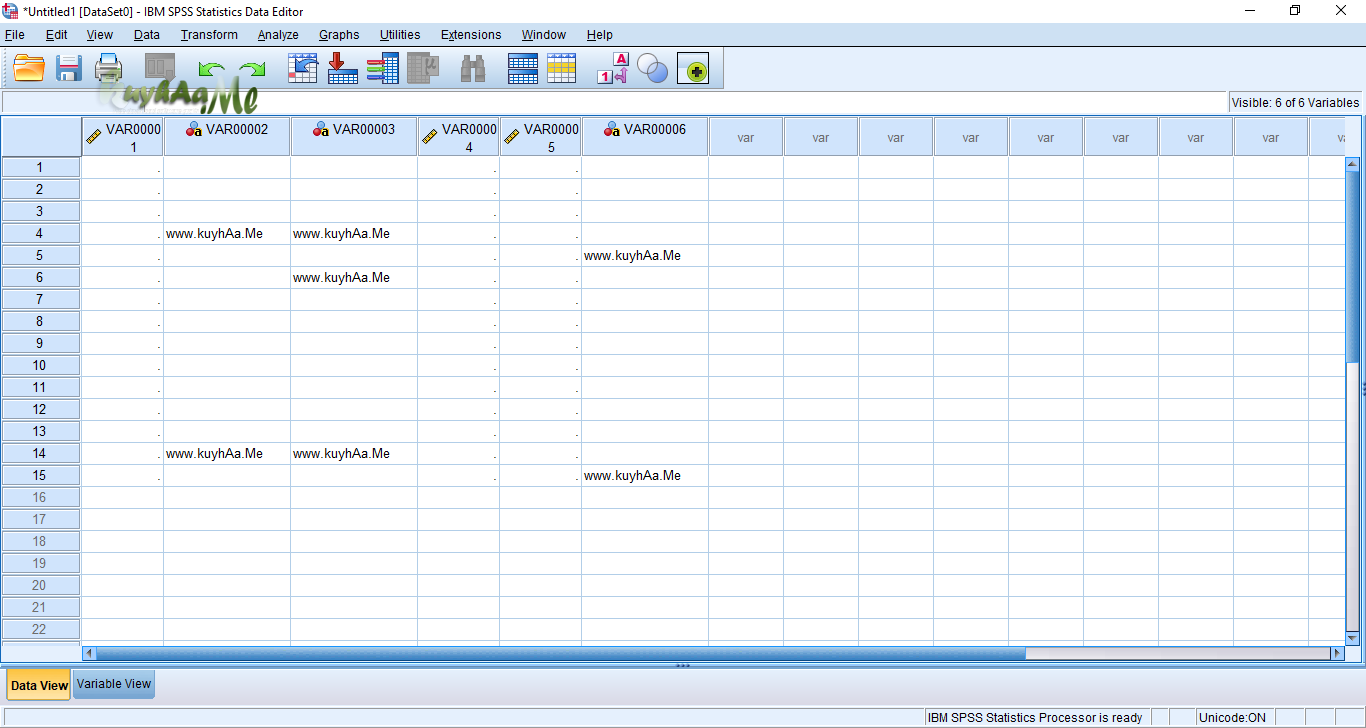
Task: Undo the last action with the green arrow
Action: [x=211, y=68]
